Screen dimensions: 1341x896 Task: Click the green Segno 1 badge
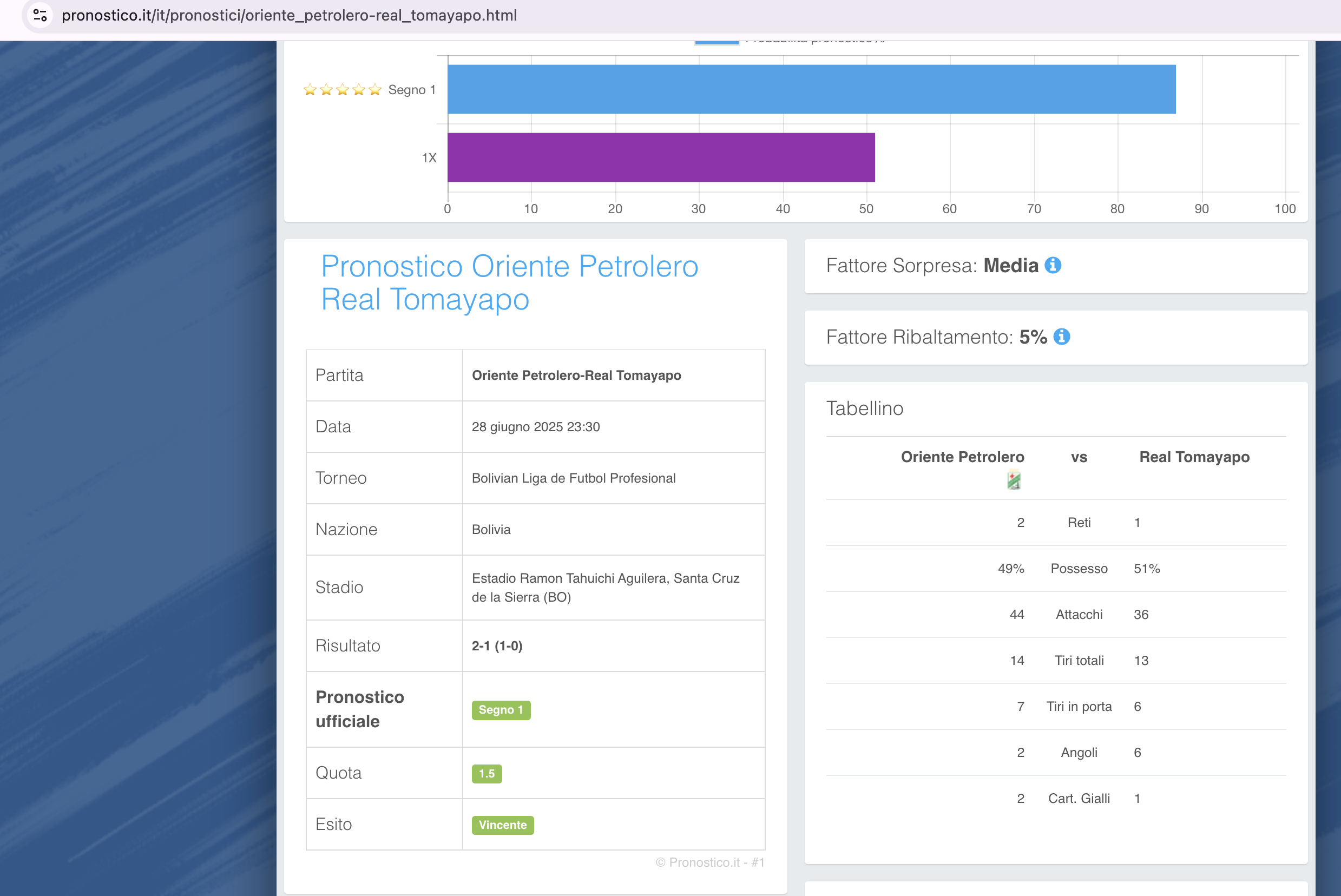501,710
